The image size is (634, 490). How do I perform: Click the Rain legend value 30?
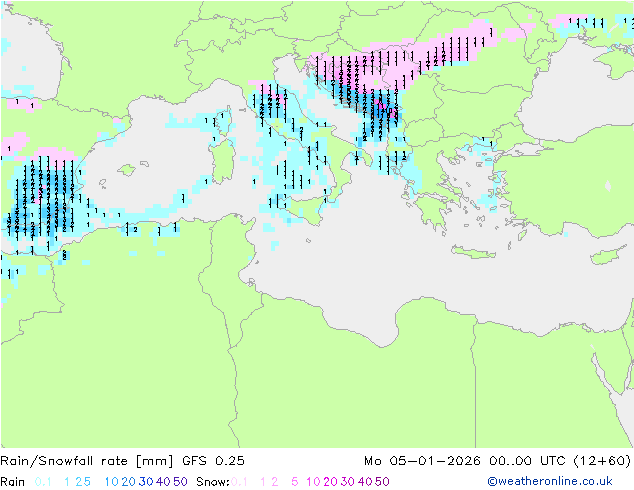tap(146, 482)
